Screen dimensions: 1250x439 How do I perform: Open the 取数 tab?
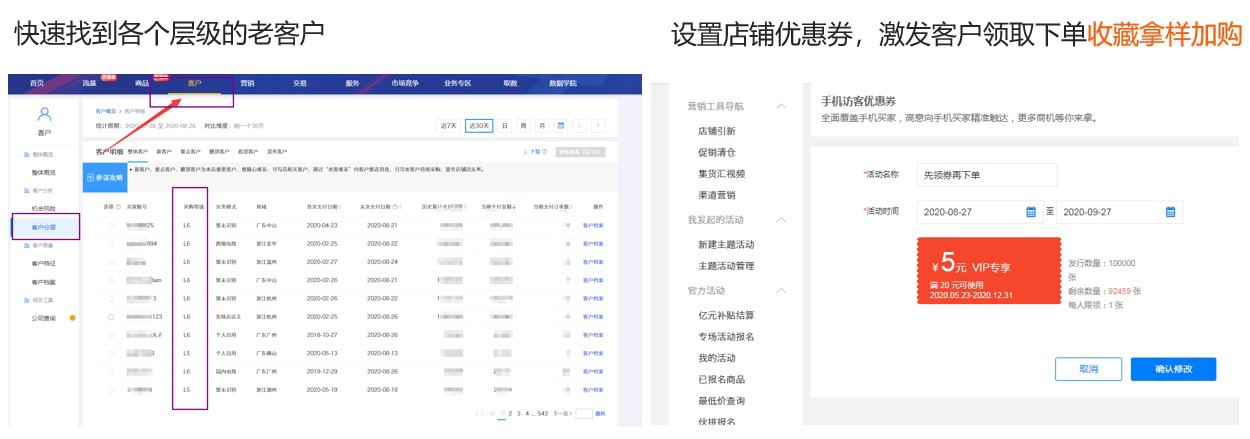click(x=510, y=83)
